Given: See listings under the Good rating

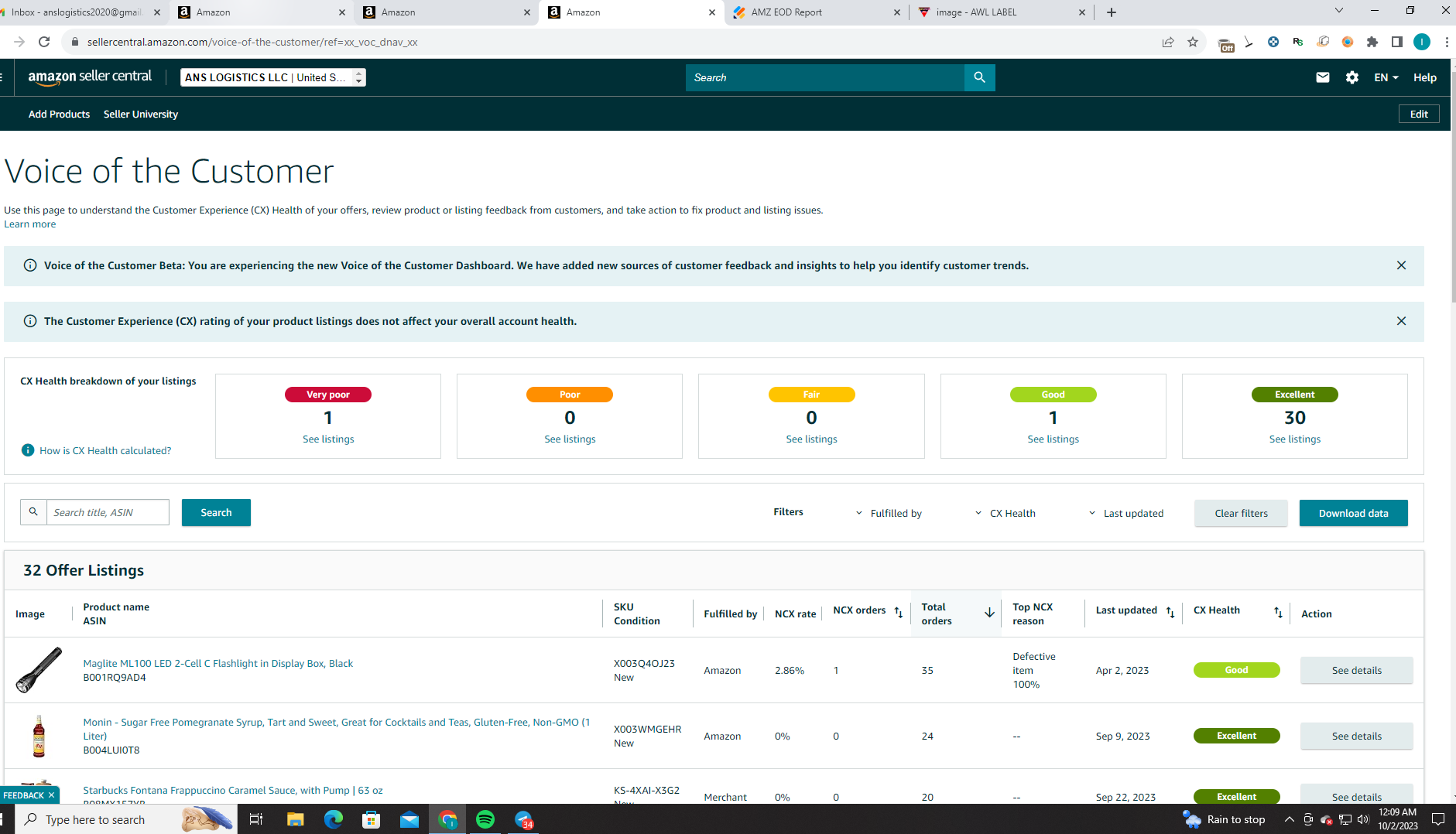Looking at the screenshot, I should click(x=1053, y=439).
